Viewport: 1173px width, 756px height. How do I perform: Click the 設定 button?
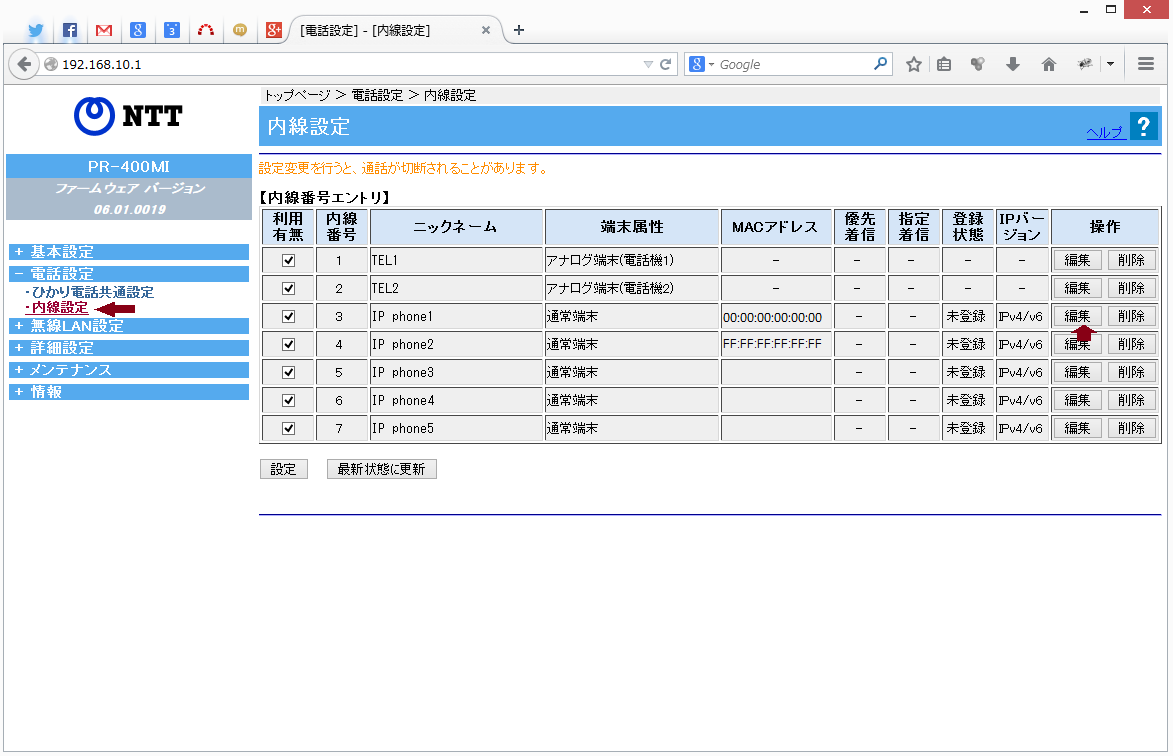pos(284,470)
